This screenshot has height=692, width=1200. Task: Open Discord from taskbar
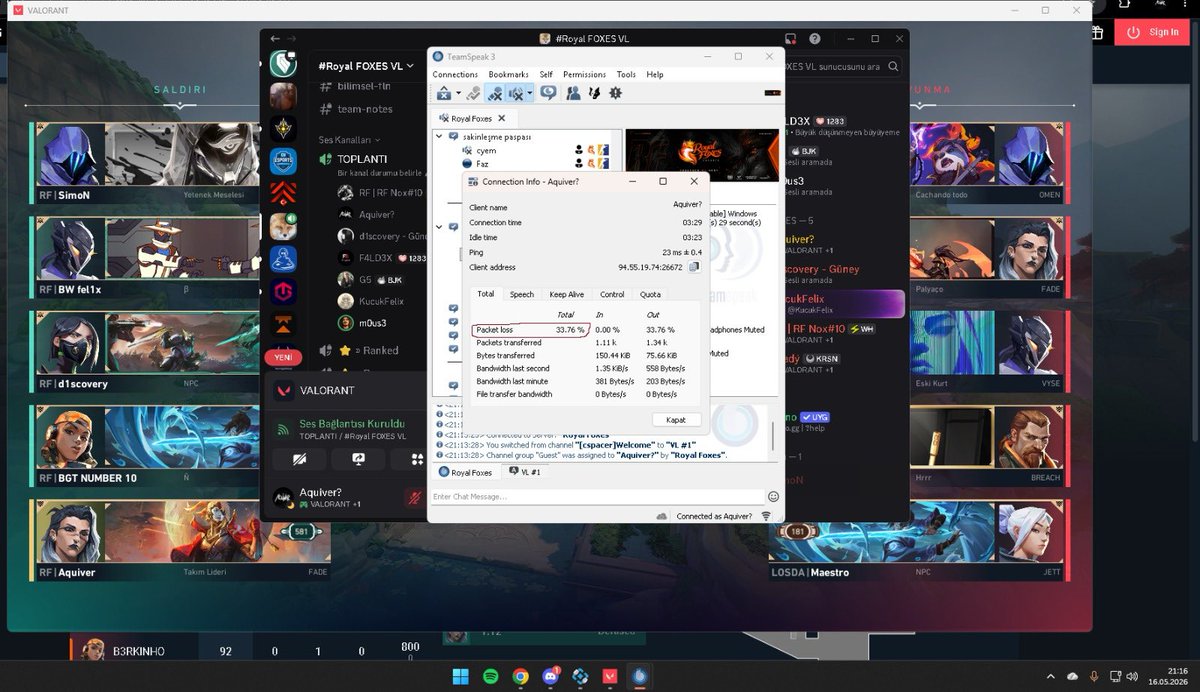550,676
